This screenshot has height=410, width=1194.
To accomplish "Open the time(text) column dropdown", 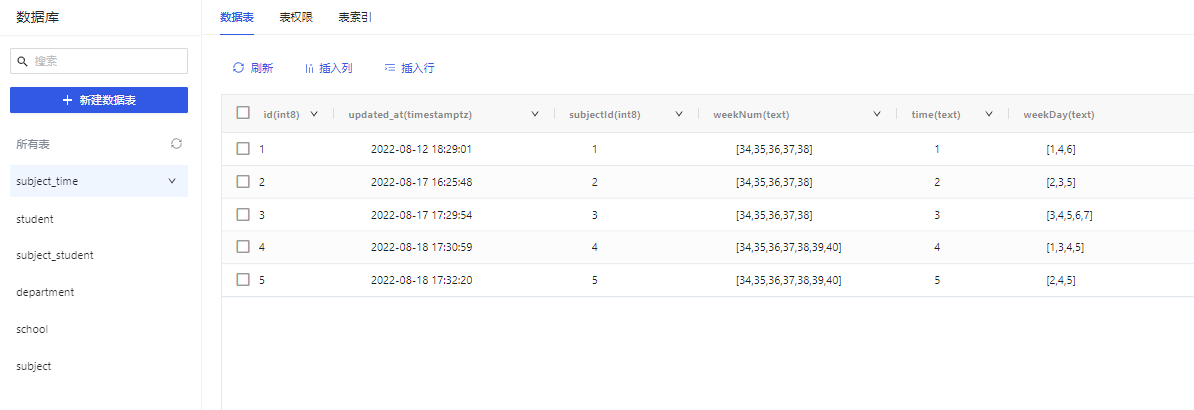I will [x=988, y=114].
